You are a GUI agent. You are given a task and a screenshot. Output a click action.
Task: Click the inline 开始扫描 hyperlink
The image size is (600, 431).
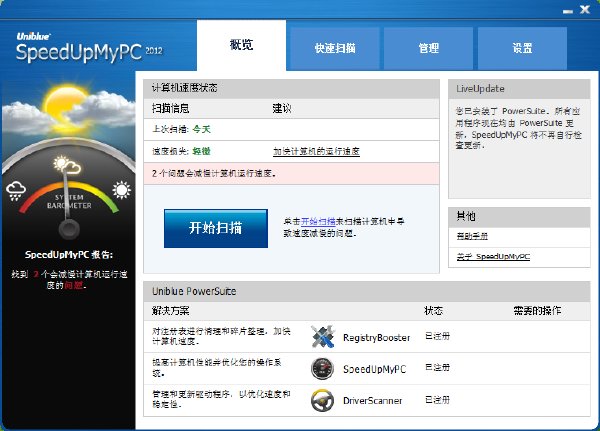coord(318,221)
